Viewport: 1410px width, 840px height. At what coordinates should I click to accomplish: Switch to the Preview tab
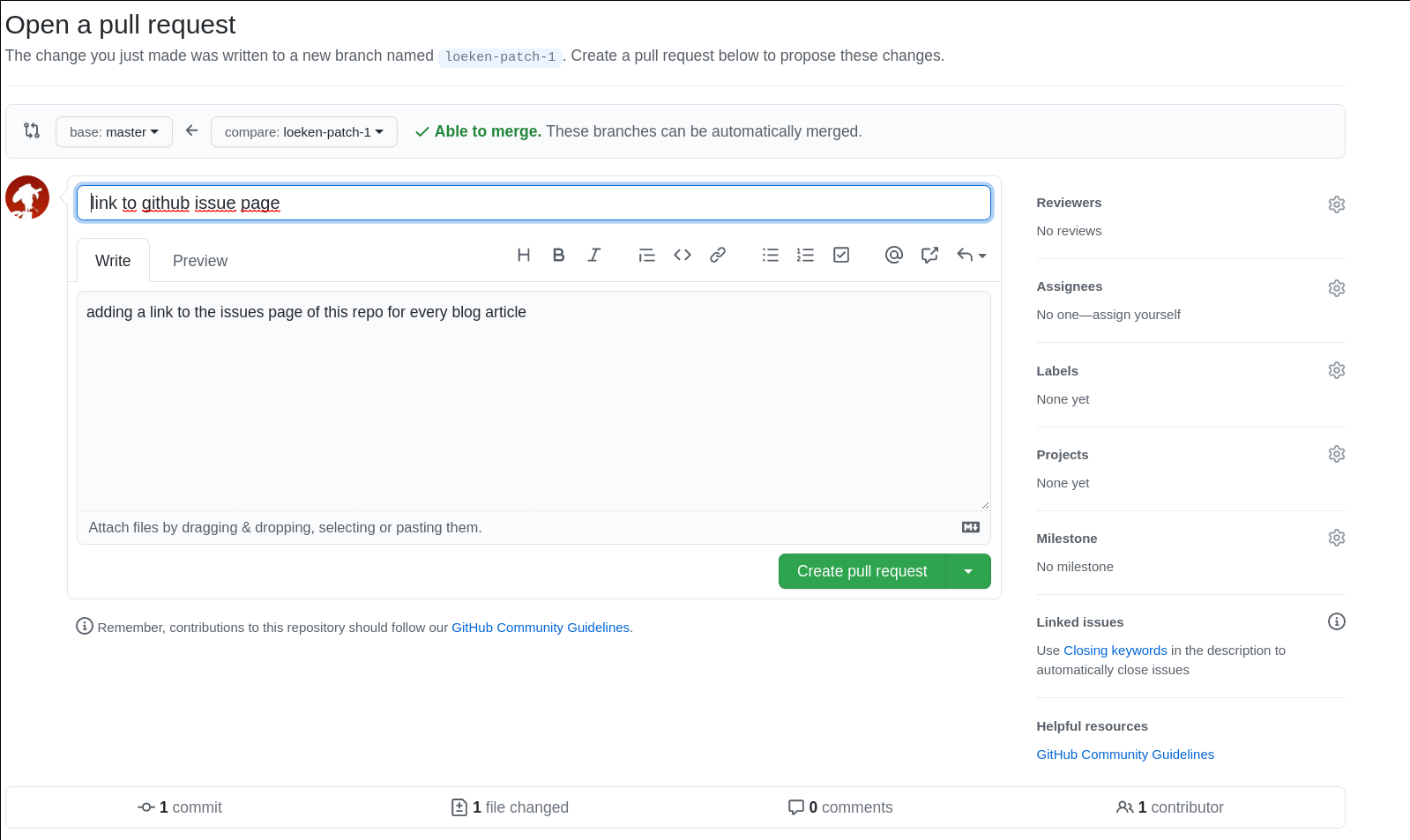tap(199, 261)
